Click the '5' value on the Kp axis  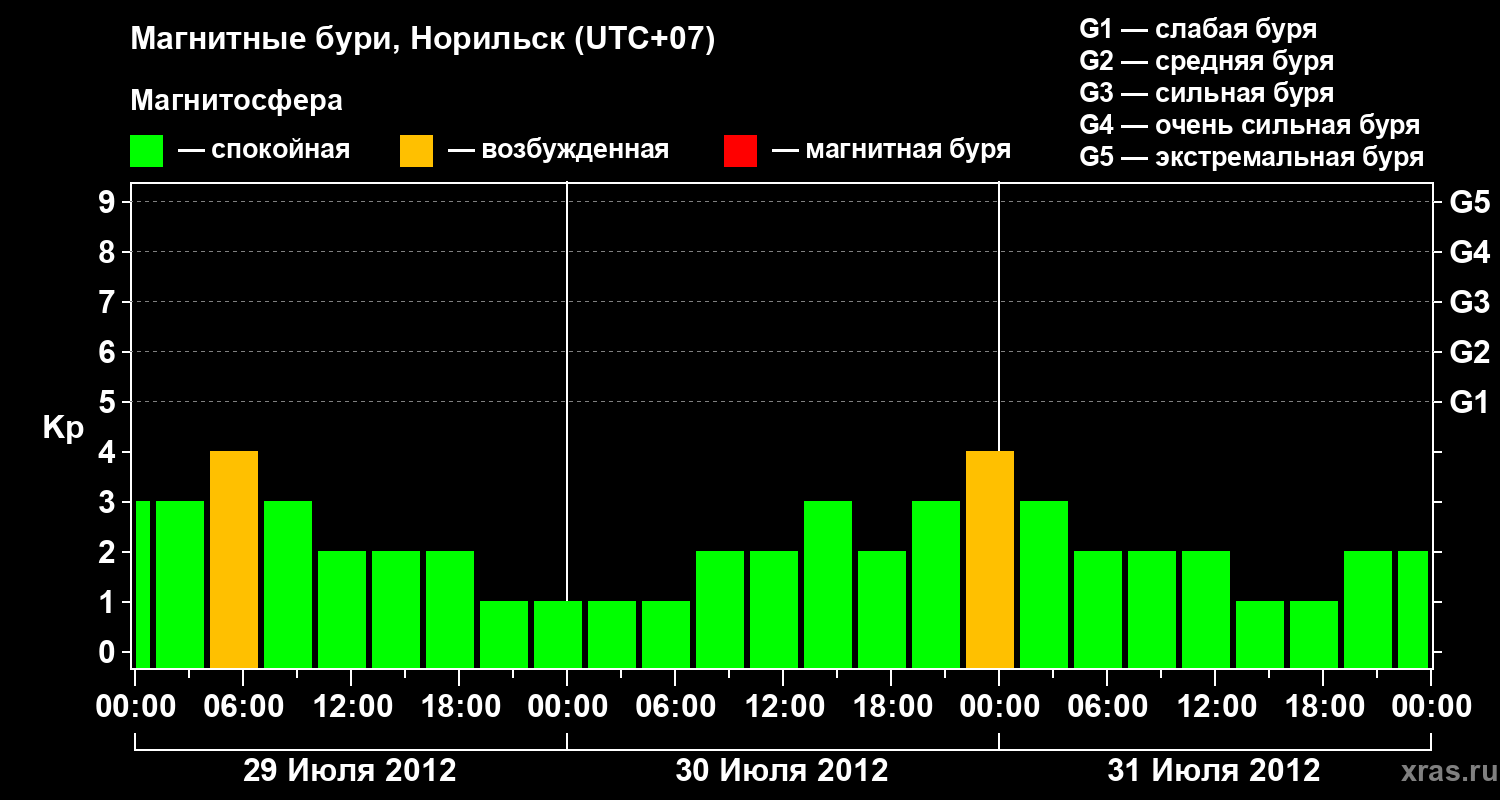point(109,402)
